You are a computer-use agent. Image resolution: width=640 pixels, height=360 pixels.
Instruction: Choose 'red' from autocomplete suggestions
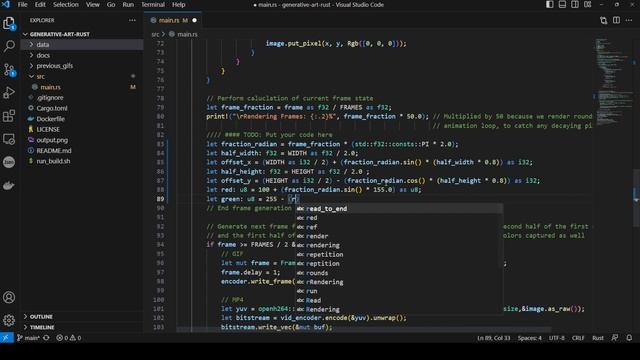click(x=399, y=218)
